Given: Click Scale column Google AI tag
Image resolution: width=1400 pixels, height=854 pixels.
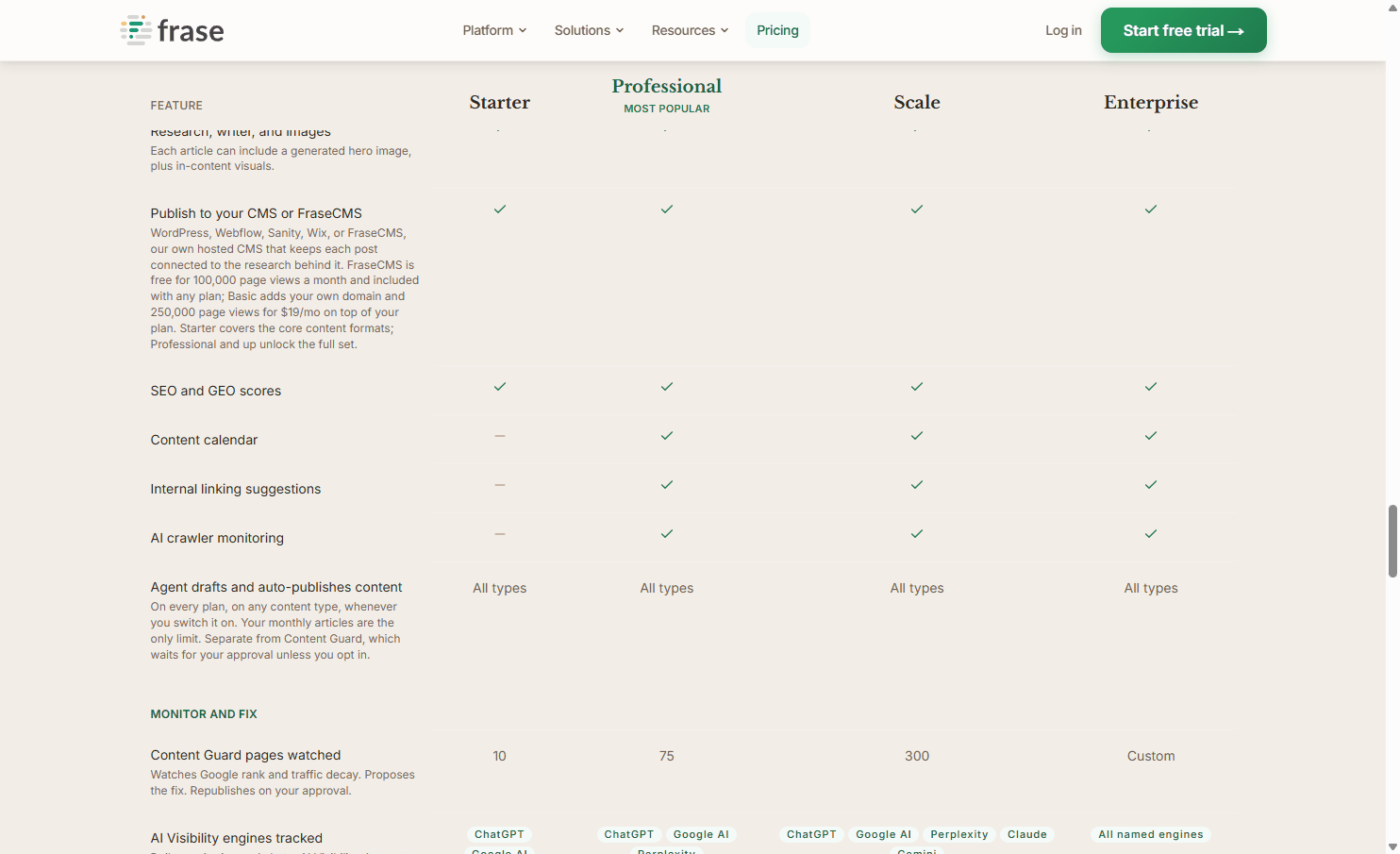Looking at the screenshot, I should 884,834.
